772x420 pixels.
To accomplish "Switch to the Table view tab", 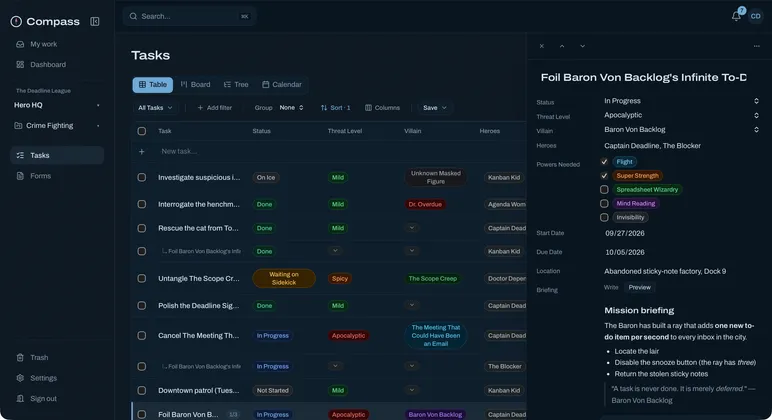I will click(x=153, y=85).
